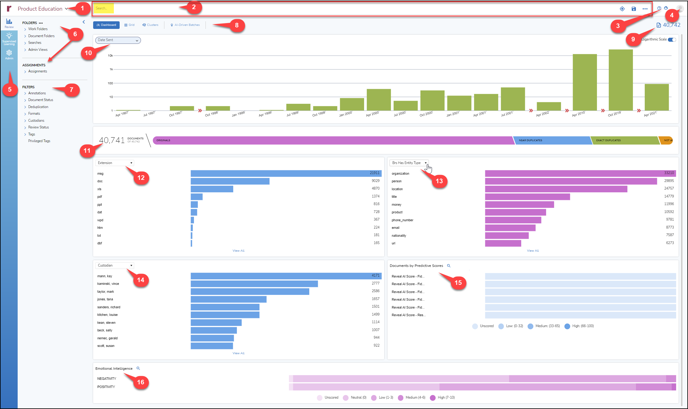Collapse the left panel with chevron arrow

coord(84,22)
